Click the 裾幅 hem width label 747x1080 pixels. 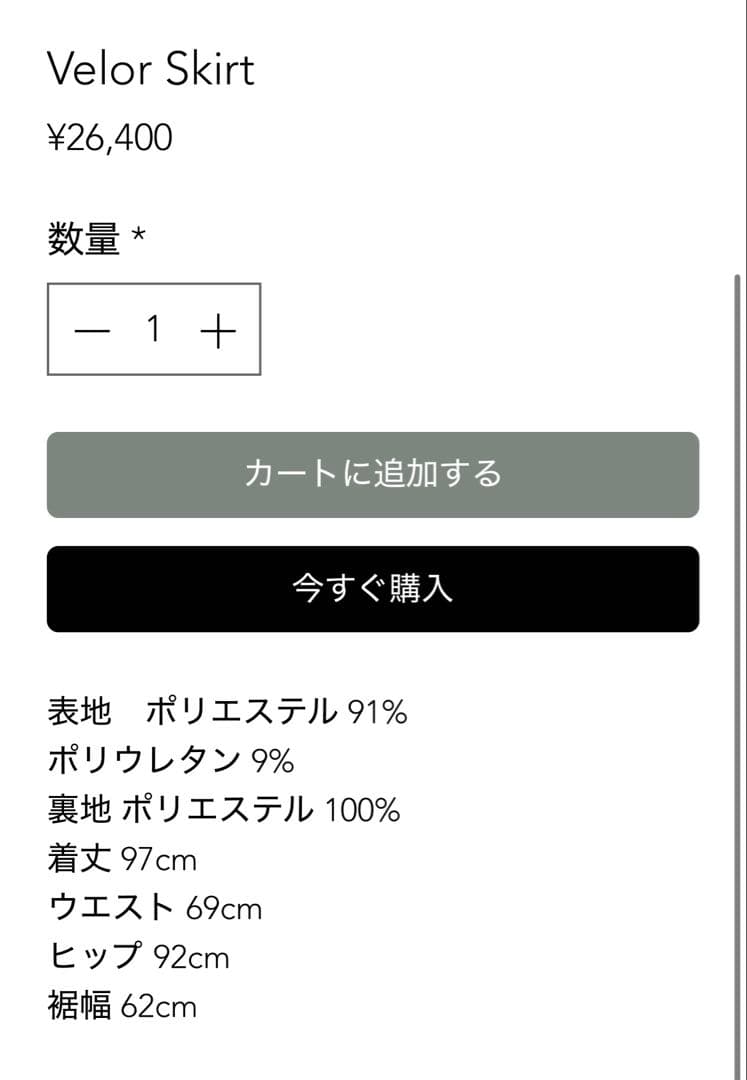click(x=79, y=1005)
